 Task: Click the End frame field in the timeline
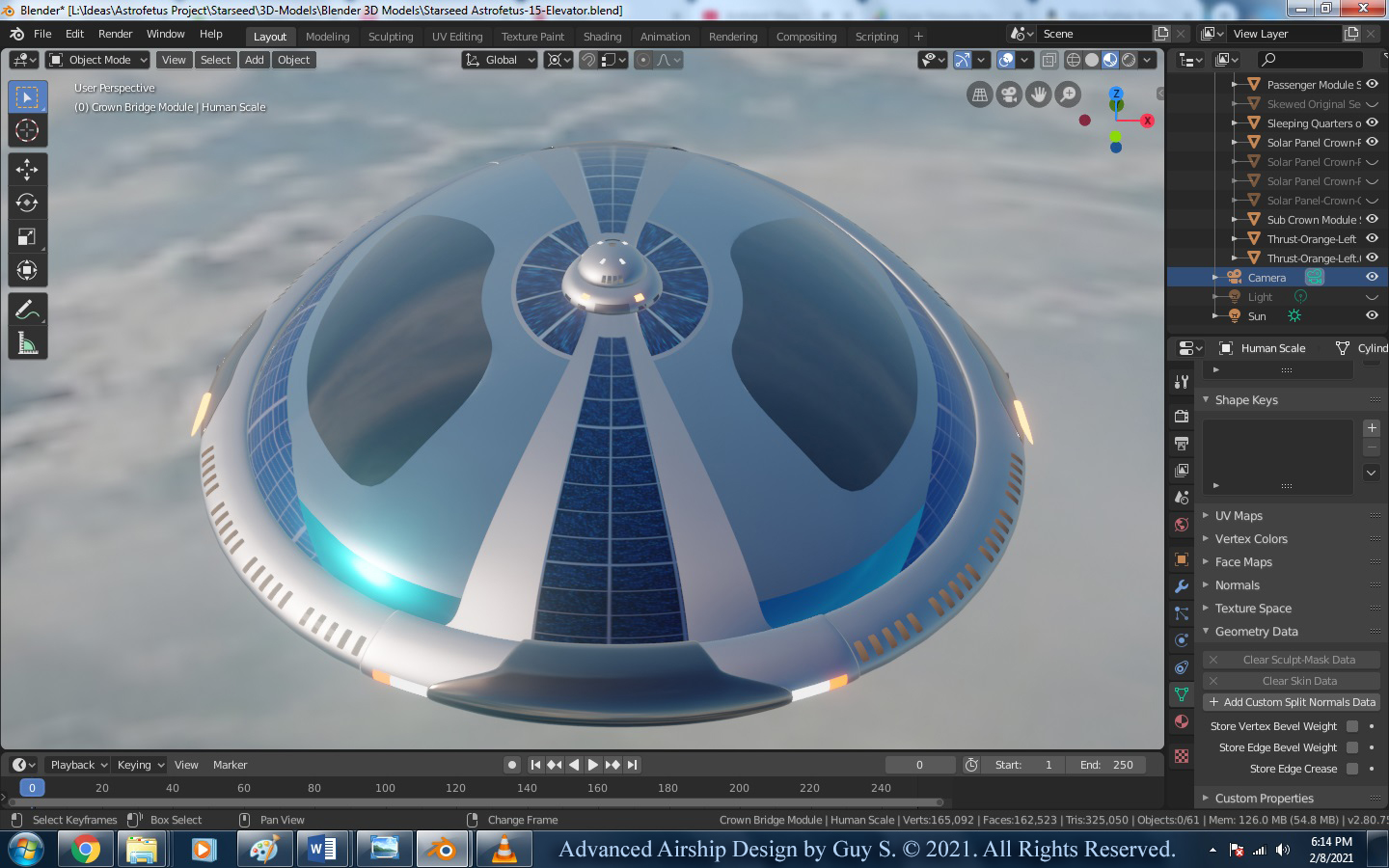pyautogui.click(x=1107, y=765)
